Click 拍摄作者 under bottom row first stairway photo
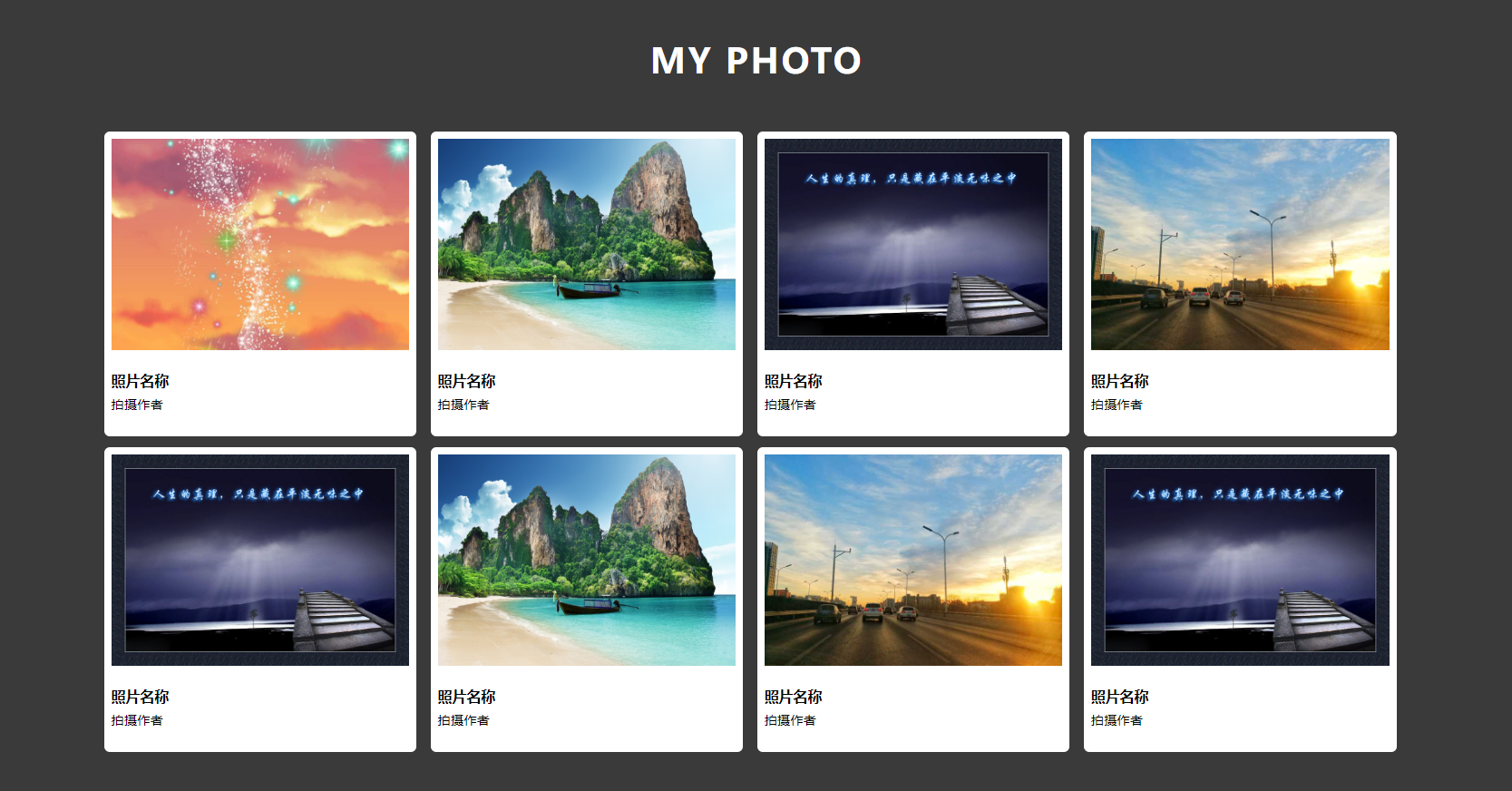 pyautogui.click(x=137, y=720)
